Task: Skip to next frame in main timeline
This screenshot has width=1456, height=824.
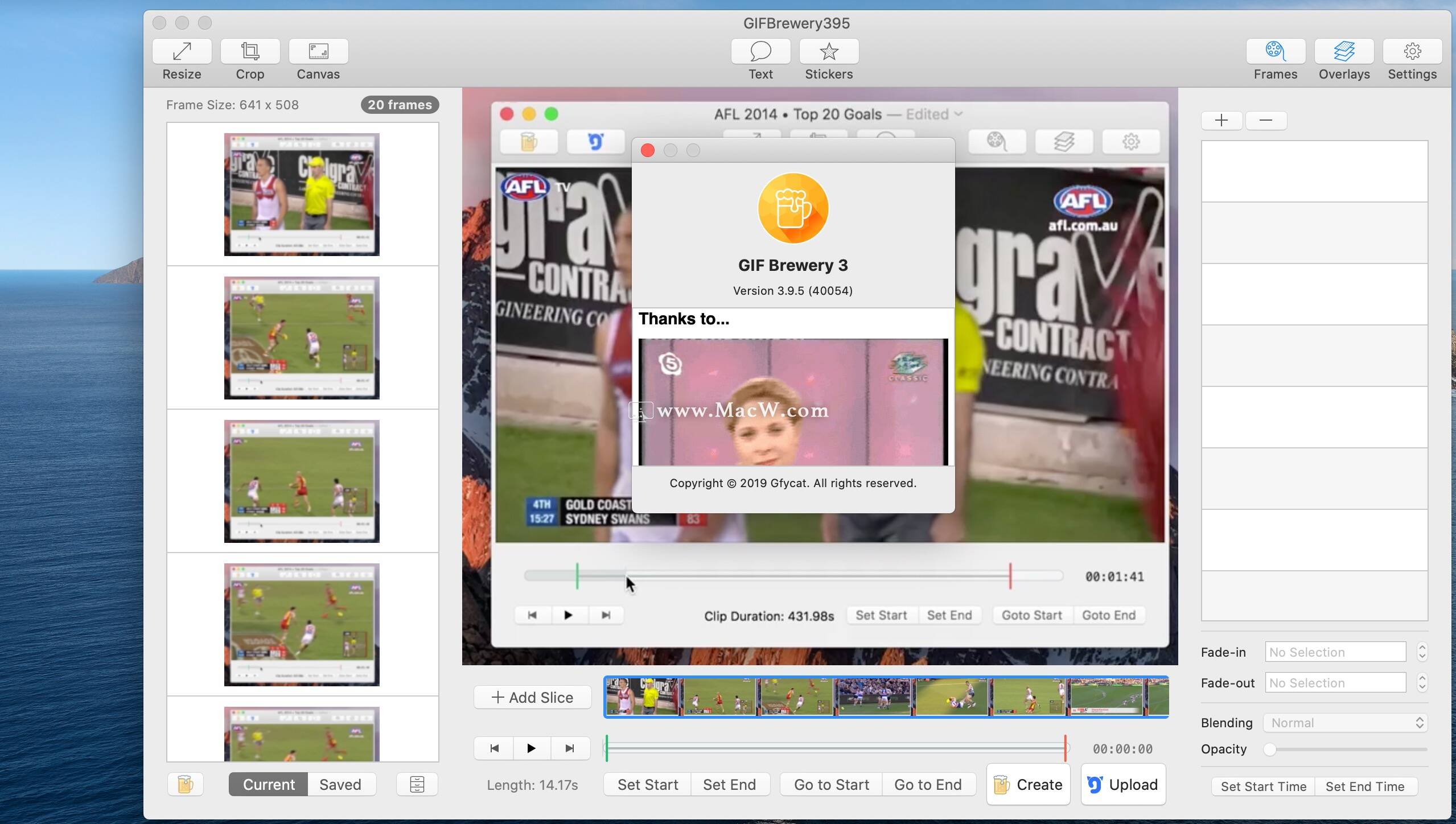Action: [570, 748]
